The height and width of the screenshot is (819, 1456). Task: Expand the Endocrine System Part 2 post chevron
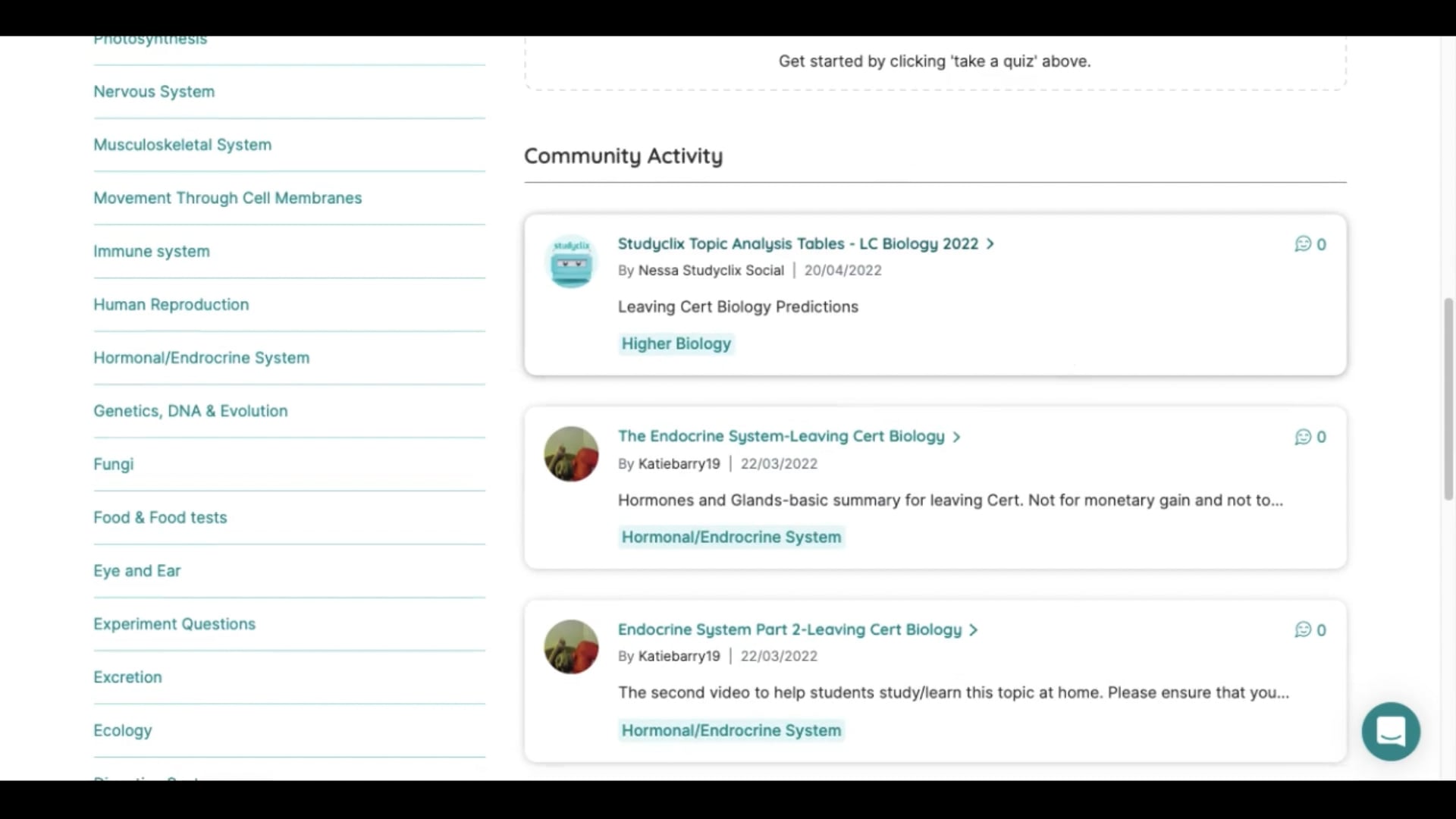click(974, 629)
